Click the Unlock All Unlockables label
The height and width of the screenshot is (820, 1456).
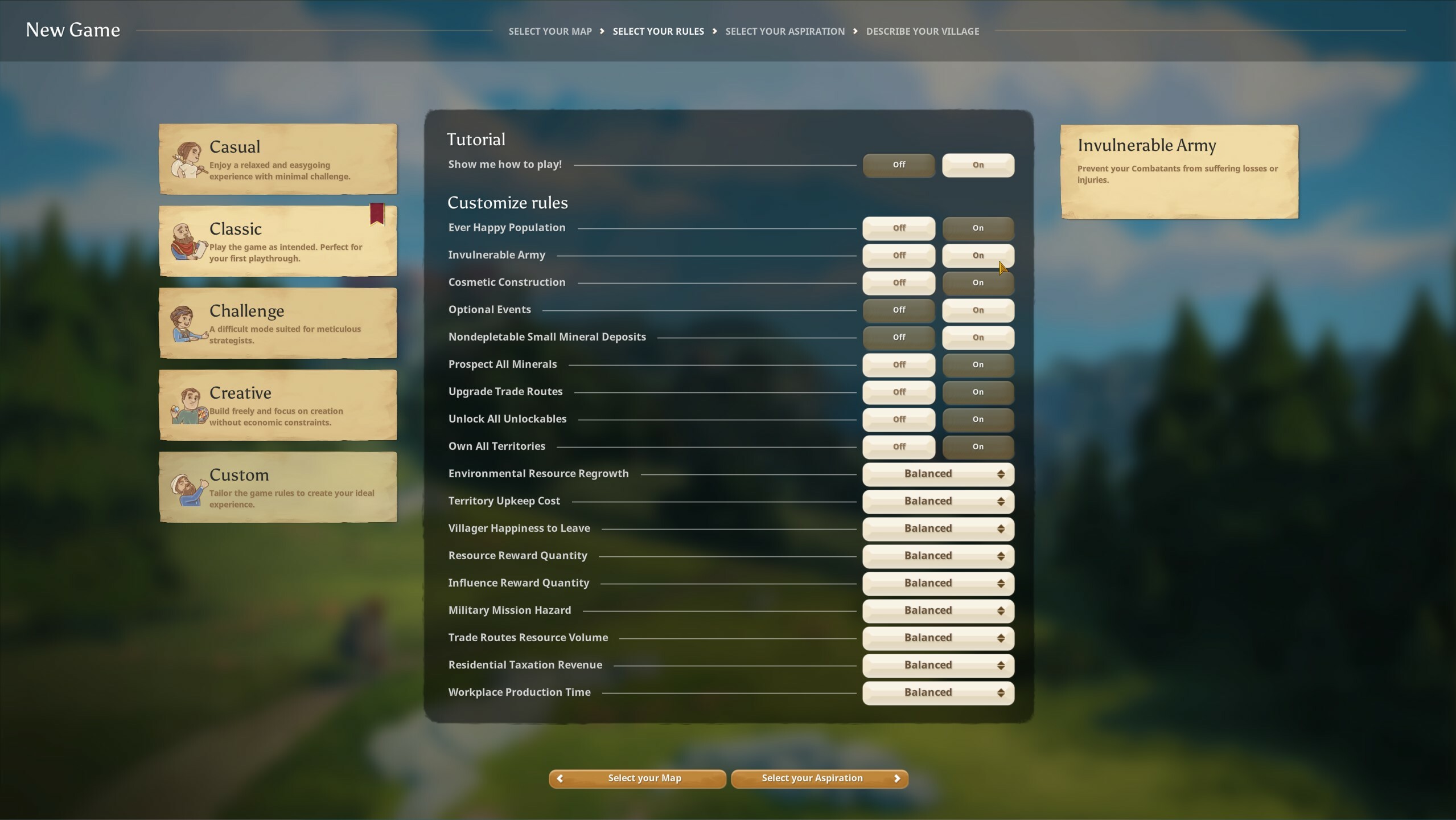tap(507, 419)
